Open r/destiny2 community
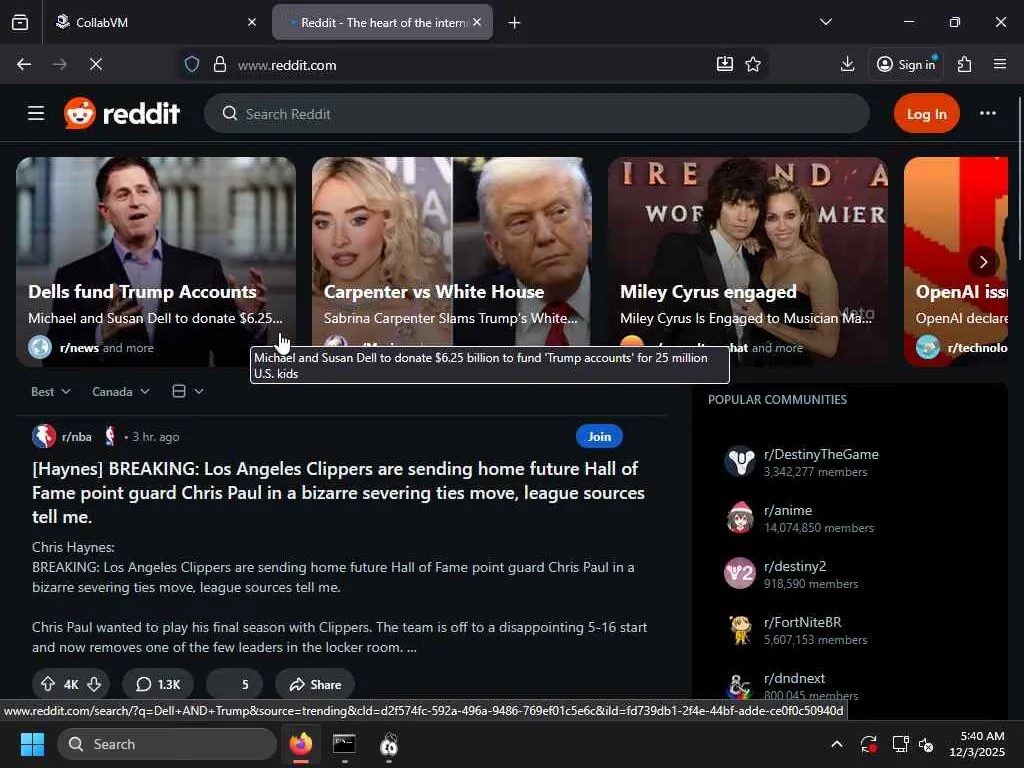Viewport: 1024px width, 768px height. (795, 567)
